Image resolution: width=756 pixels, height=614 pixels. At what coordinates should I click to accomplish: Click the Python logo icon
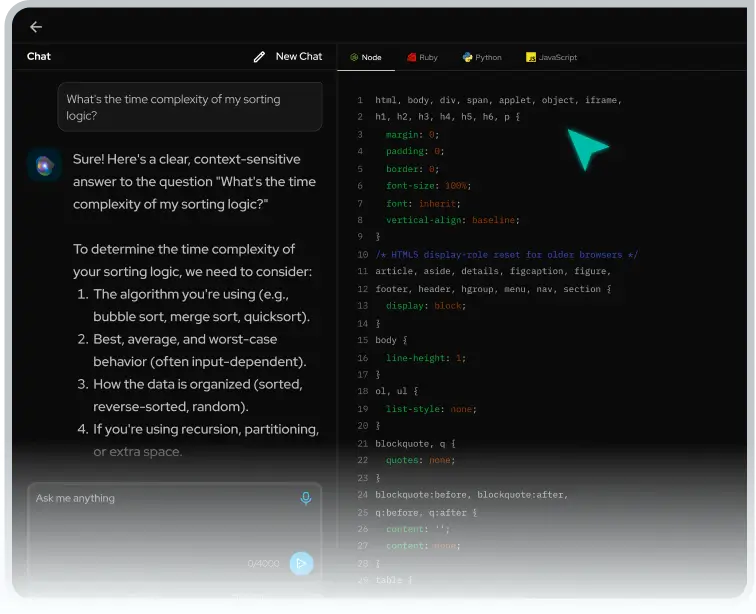click(467, 57)
